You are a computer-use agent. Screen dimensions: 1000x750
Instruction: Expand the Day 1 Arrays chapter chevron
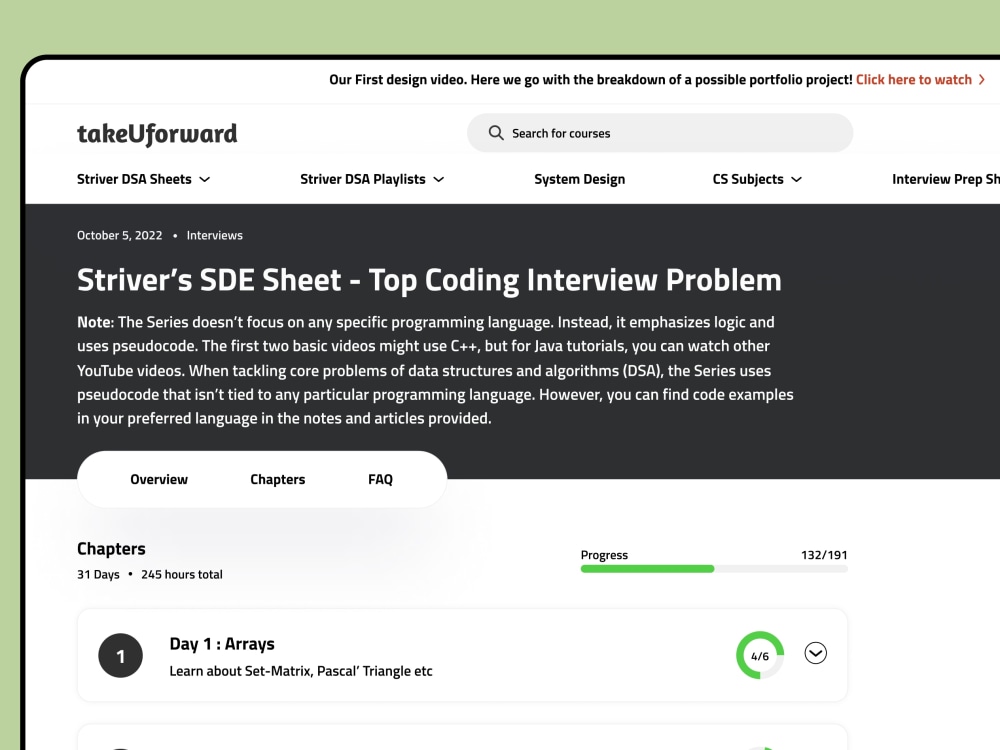coord(815,653)
